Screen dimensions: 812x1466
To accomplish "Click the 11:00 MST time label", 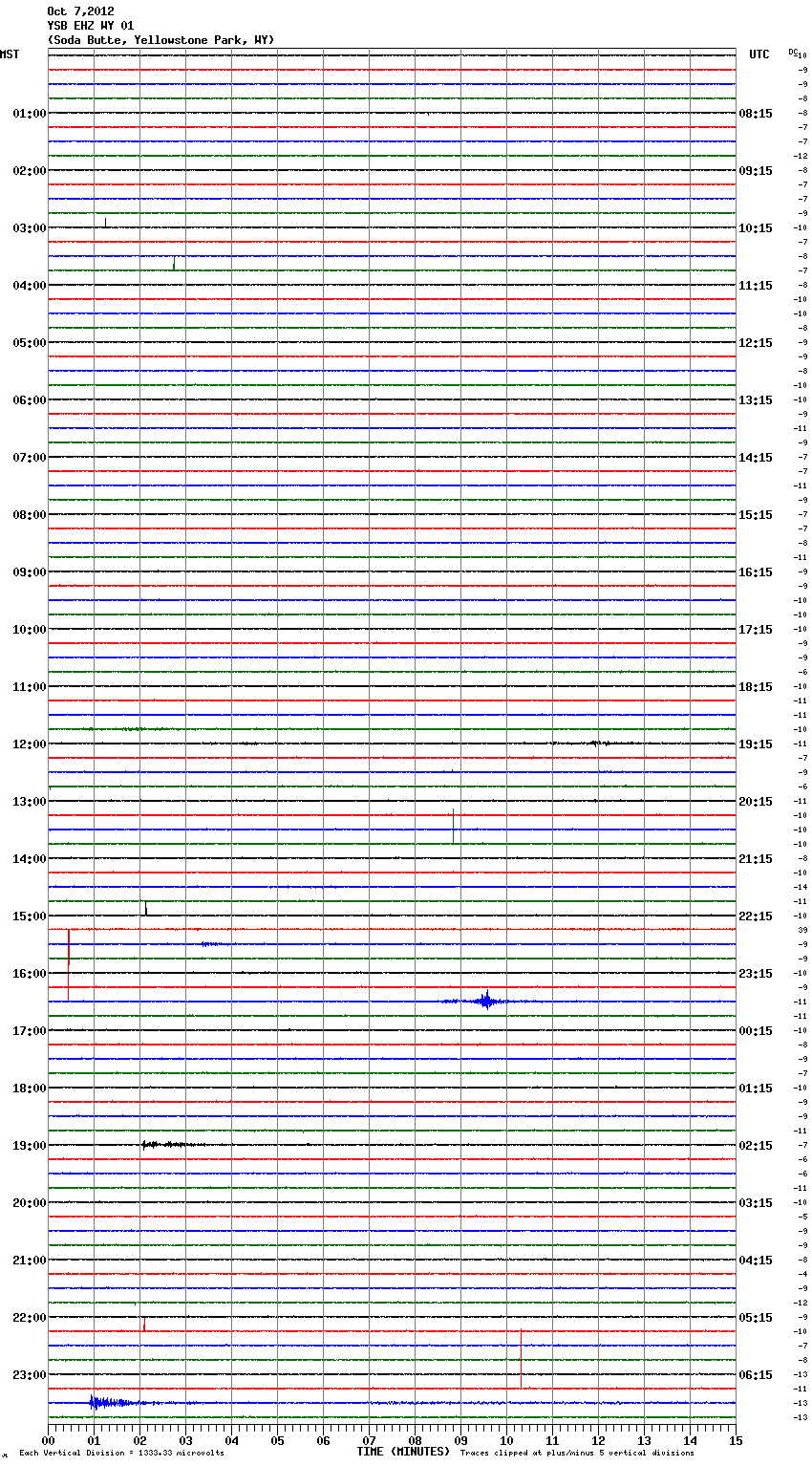I will (30, 686).
